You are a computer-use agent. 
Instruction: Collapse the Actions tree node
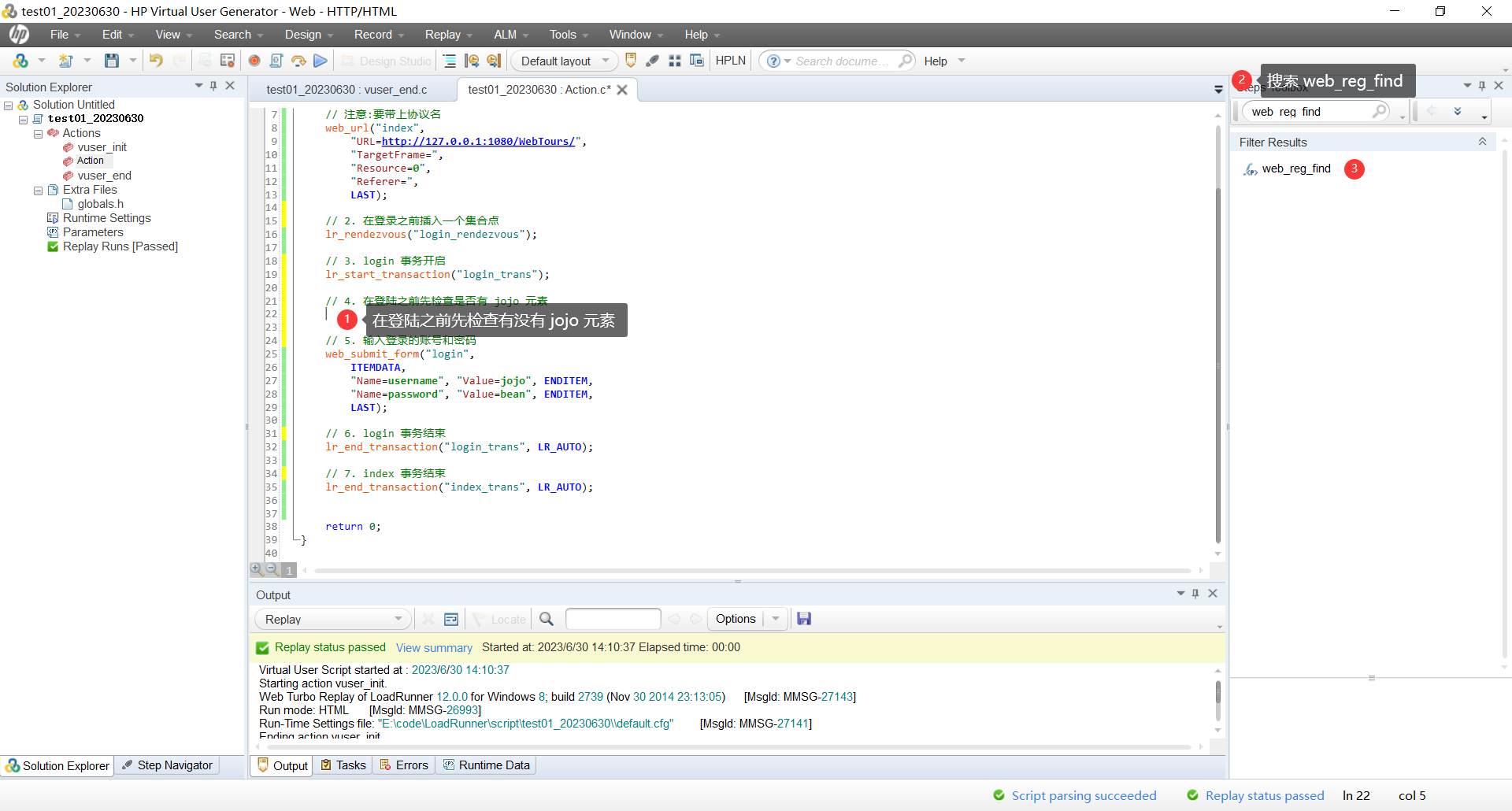coord(38,134)
